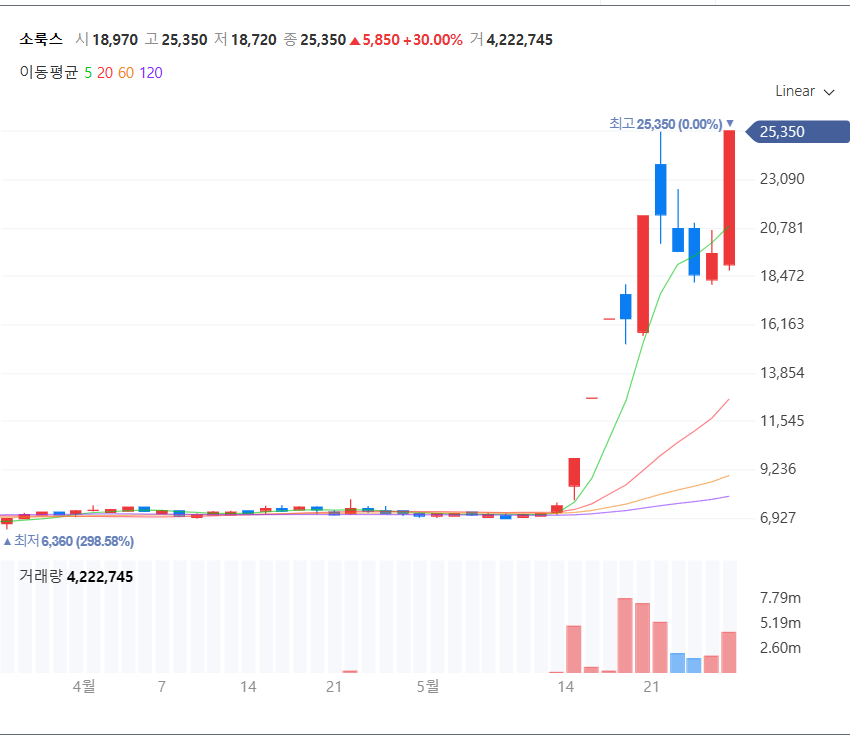851x742 pixels.
Task: Click the latest tall red candlestick
Action: click(x=729, y=198)
